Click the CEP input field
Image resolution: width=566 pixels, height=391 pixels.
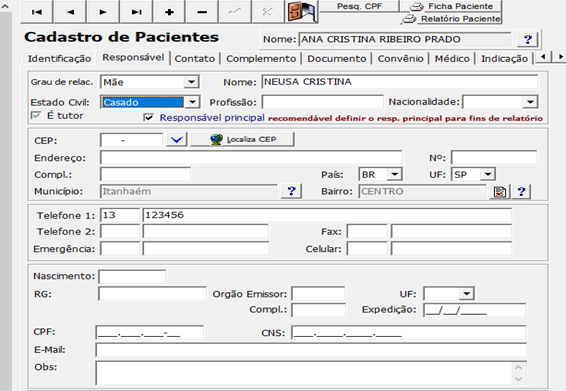[x=131, y=140]
